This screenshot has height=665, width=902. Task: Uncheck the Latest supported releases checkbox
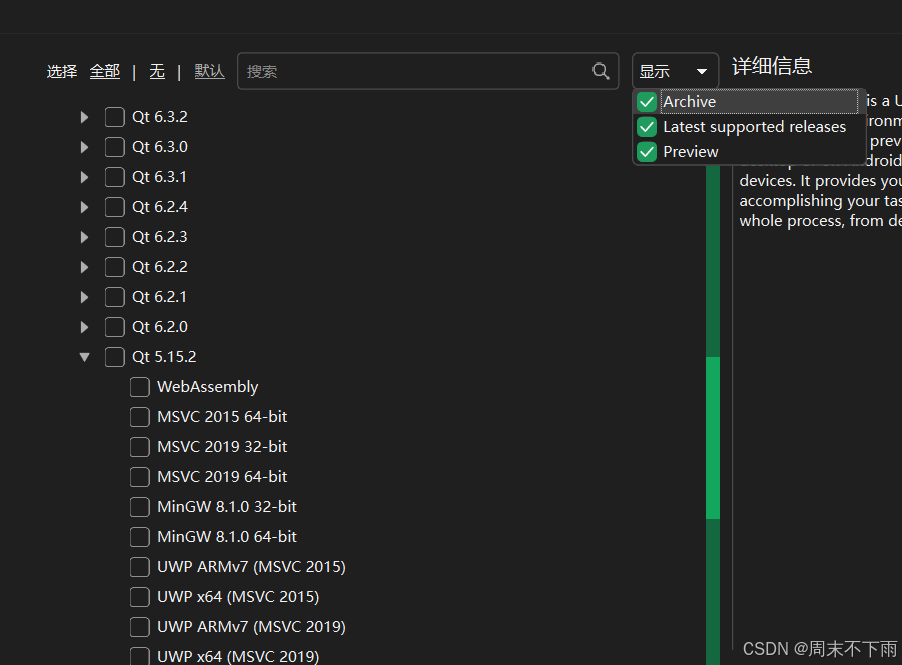click(647, 127)
